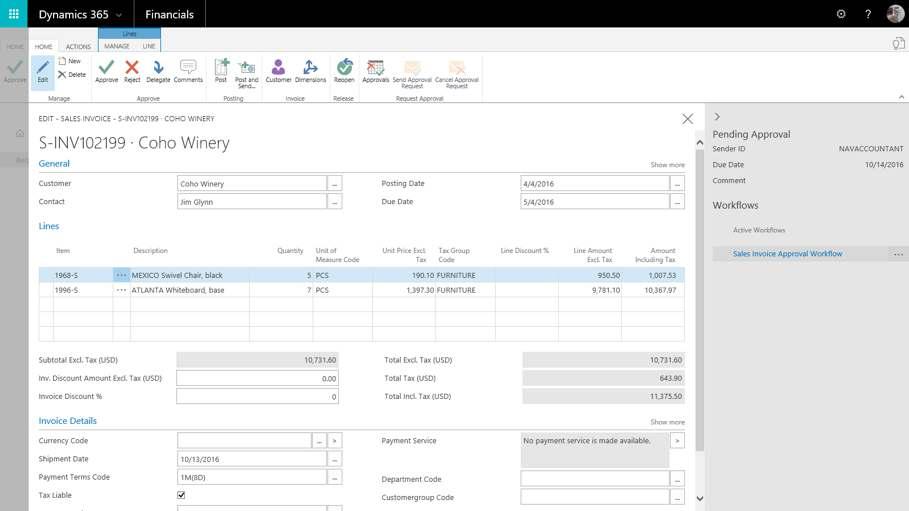
Task: Show more in General section
Action: (x=667, y=165)
